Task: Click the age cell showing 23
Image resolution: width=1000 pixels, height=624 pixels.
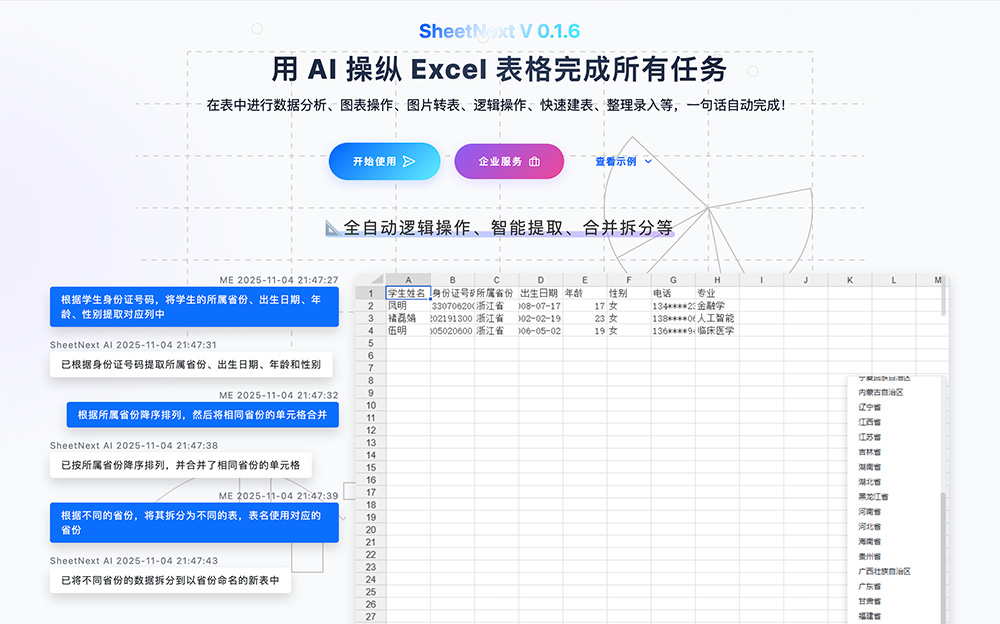Action: click(x=584, y=318)
